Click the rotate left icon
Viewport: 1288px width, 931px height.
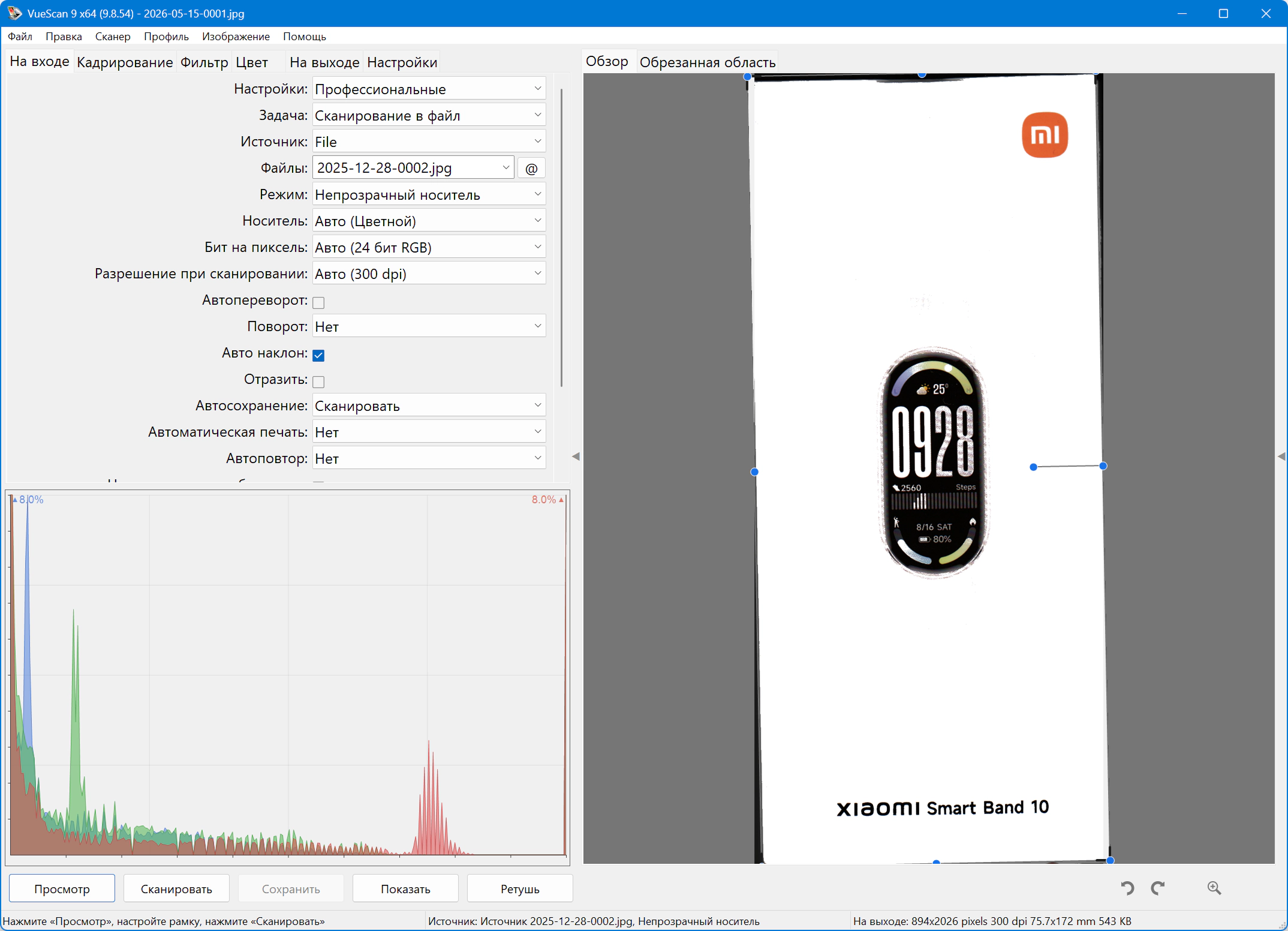pos(1127,888)
